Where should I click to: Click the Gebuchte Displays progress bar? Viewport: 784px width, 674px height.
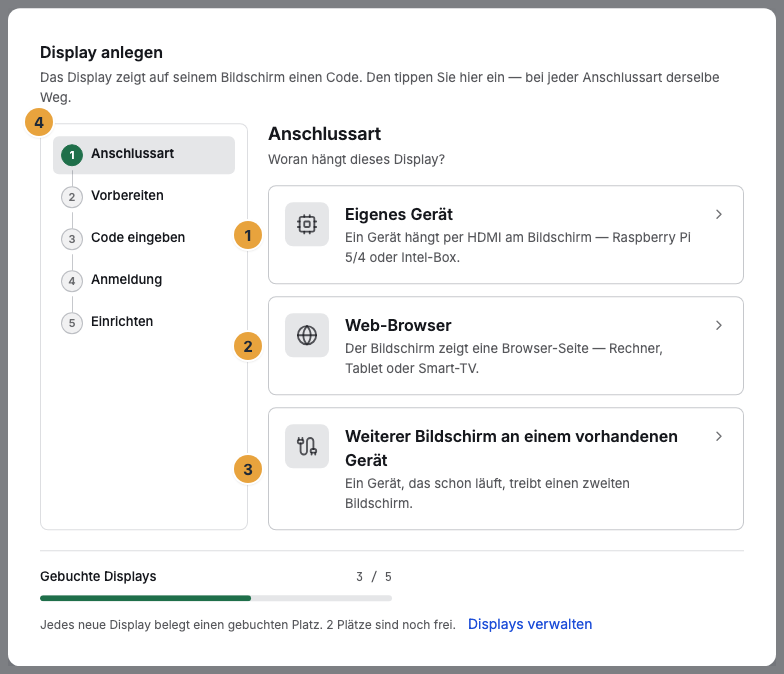click(216, 598)
